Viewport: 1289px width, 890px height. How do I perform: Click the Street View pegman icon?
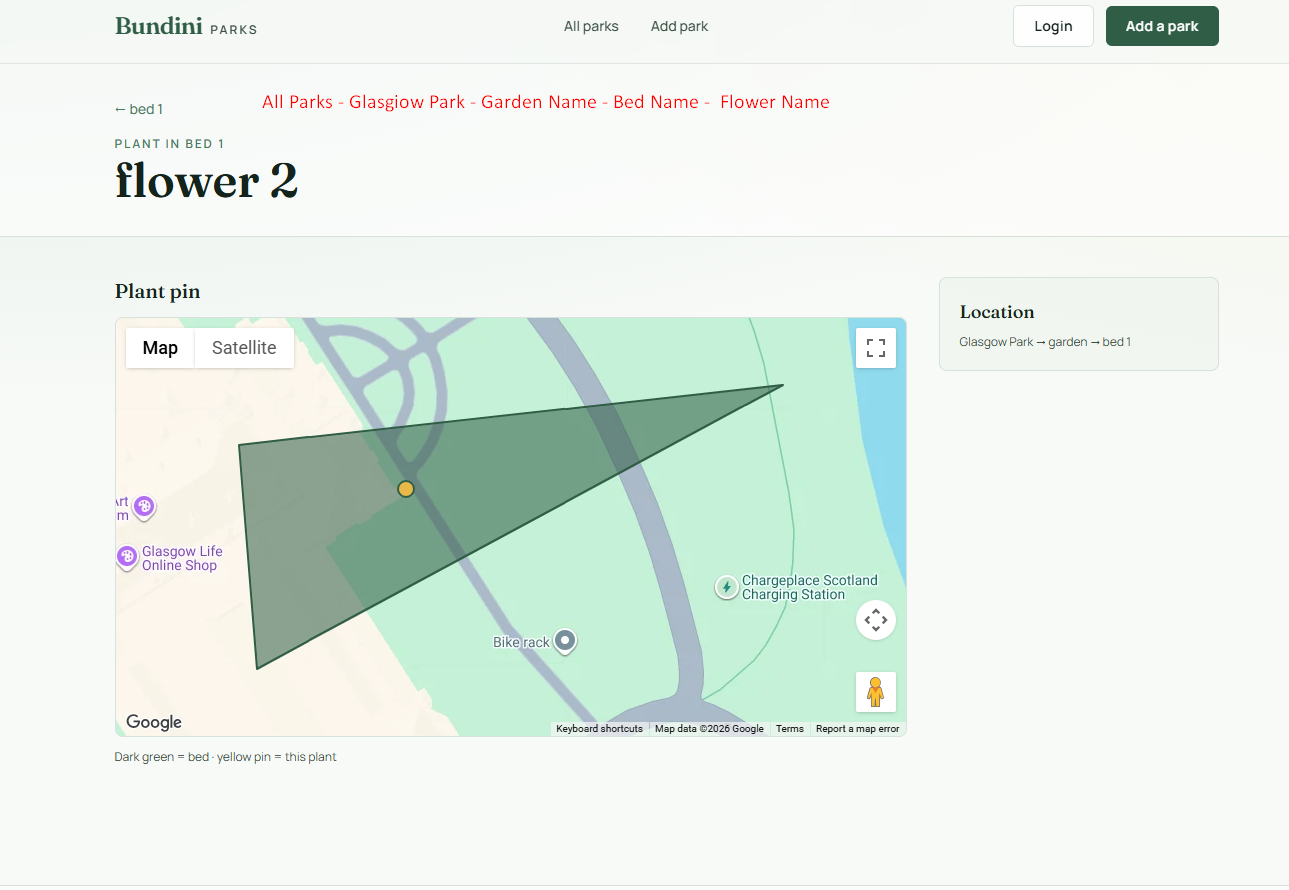(876, 692)
